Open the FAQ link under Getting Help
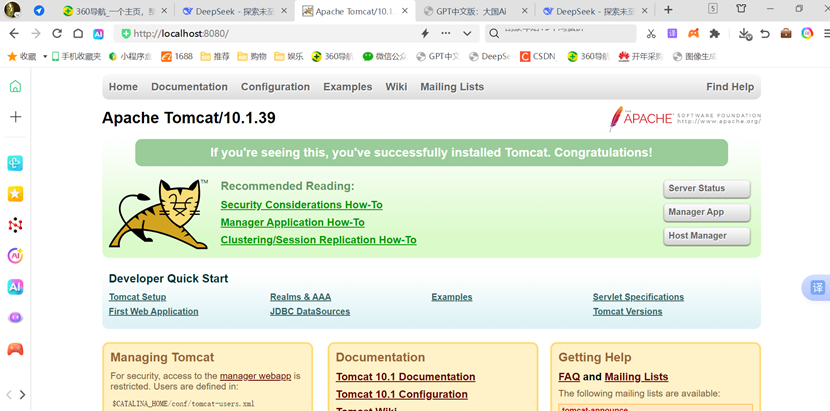The image size is (830, 411). tap(569, 377)
